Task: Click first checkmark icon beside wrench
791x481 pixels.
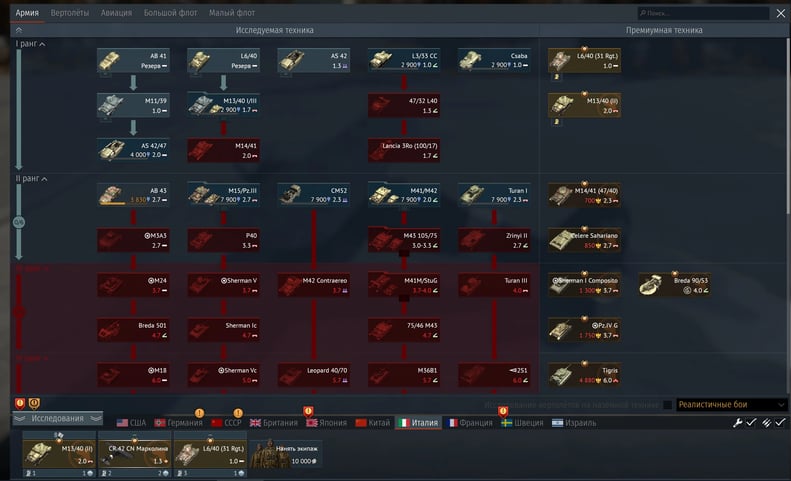Action: [752, 423]
